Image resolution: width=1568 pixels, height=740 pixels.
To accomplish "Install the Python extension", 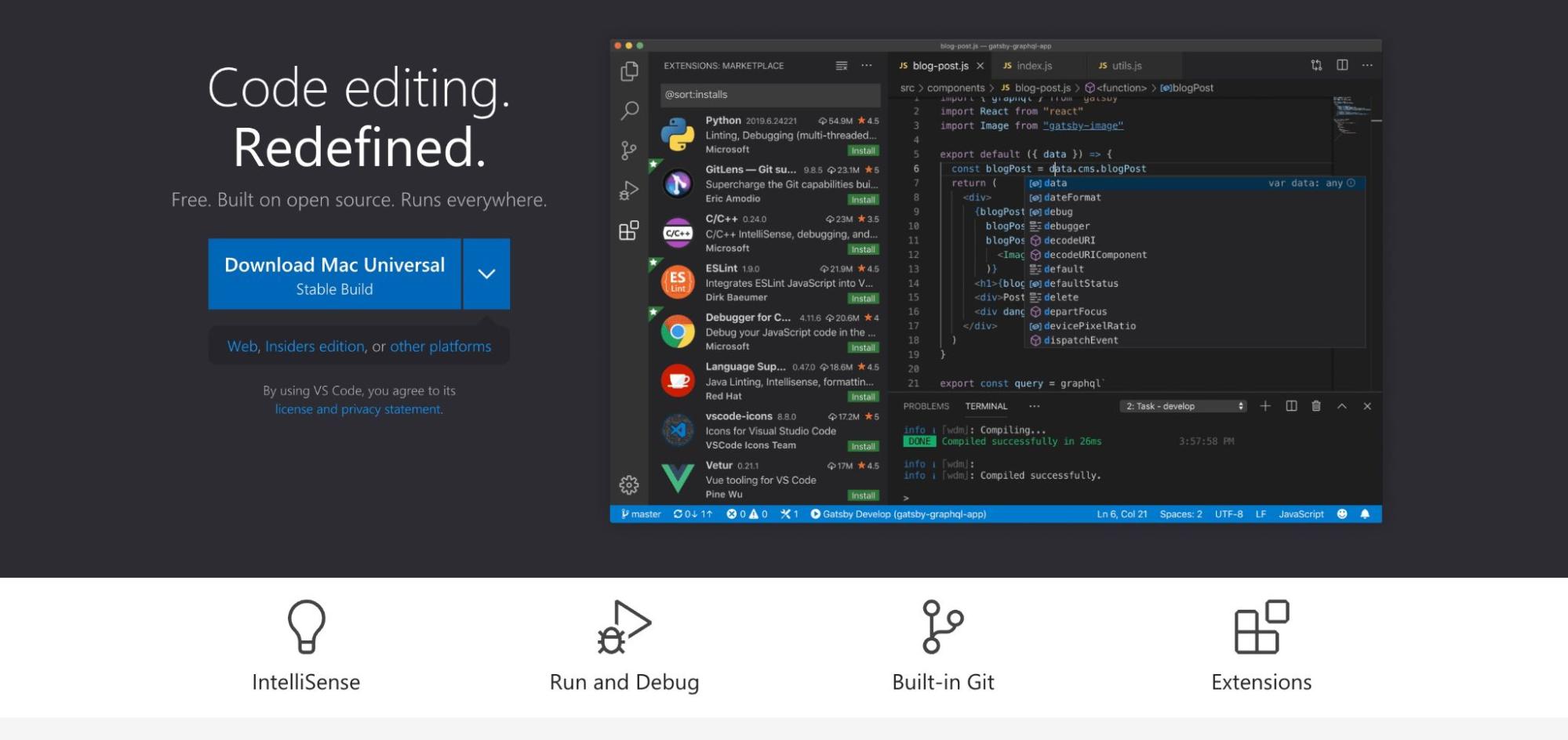I will pos(864,151).
